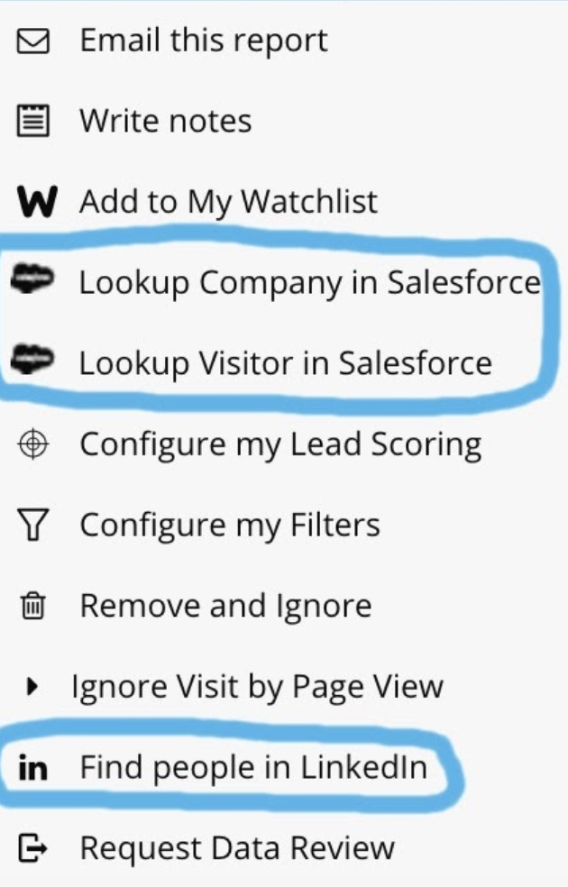Viewport: 568px width, 887px height.
Task: Open Lookup Company in Salesforce
Action: click(x=310, y=282)
